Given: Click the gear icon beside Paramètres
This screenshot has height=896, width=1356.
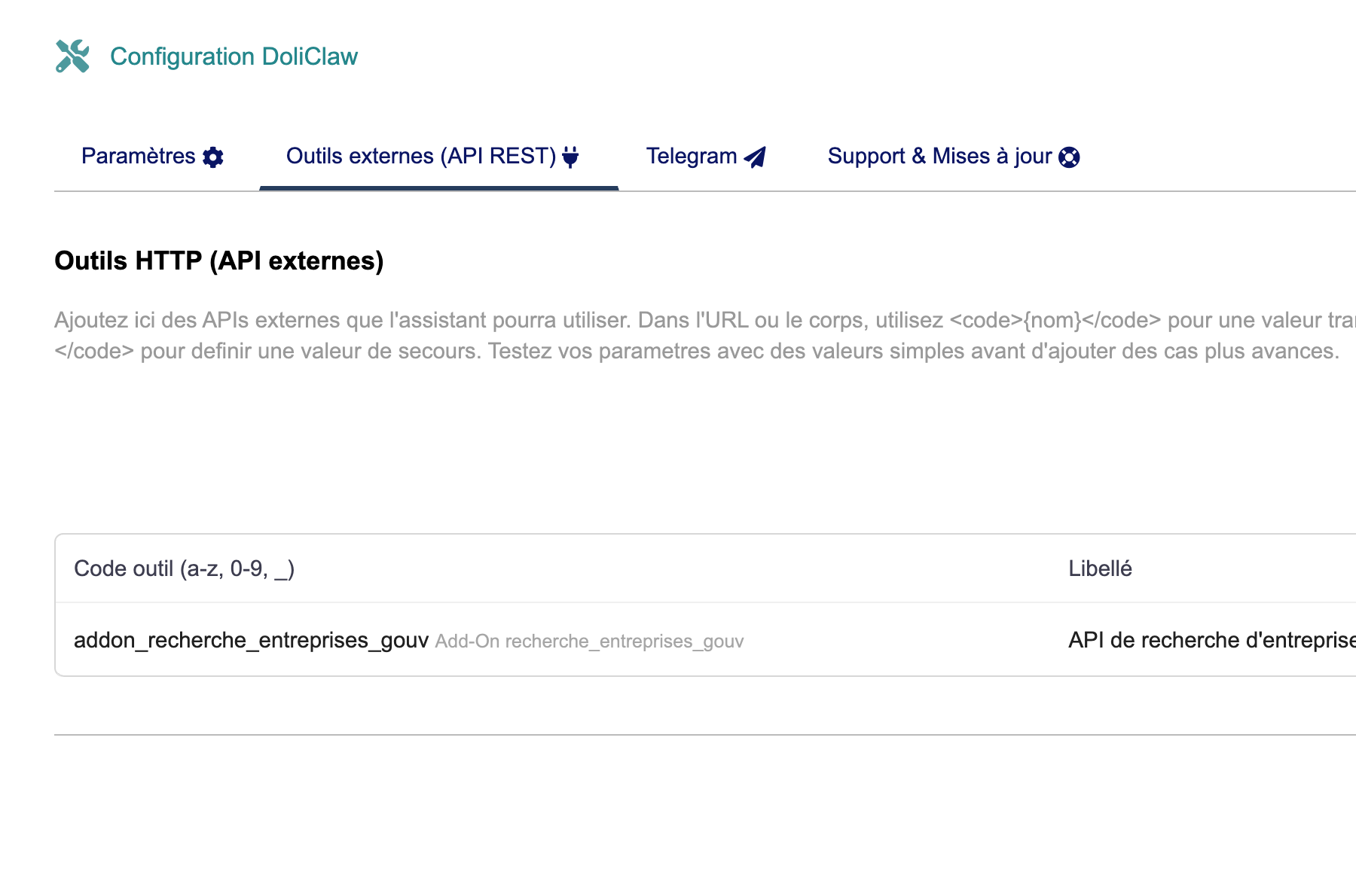Looking at the screenshot, I should [213, 157].
